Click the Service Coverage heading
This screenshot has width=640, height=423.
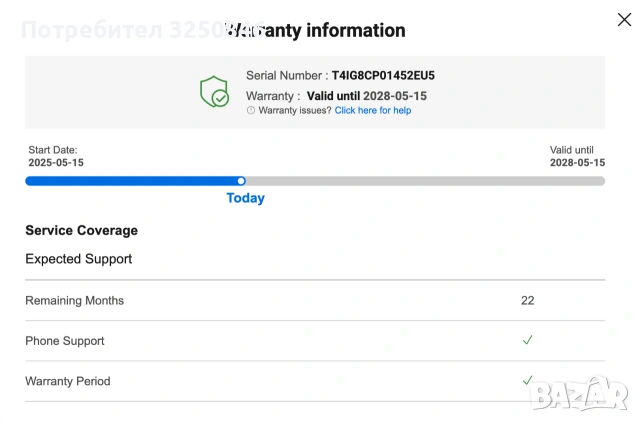coord(82,230)
